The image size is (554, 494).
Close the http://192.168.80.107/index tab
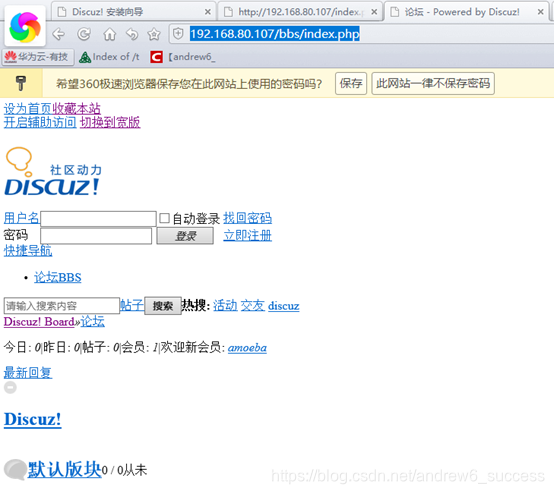coord(374,12)
